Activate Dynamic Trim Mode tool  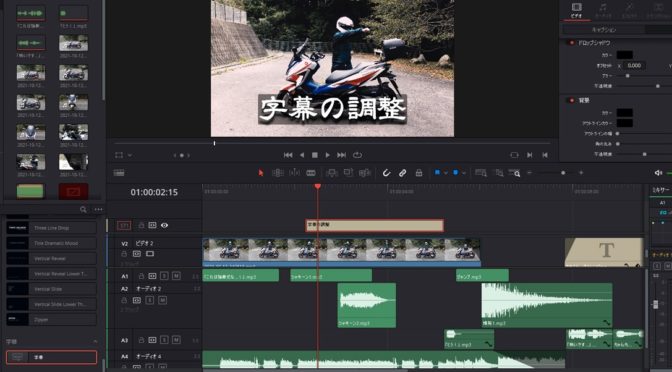[294, 173]
